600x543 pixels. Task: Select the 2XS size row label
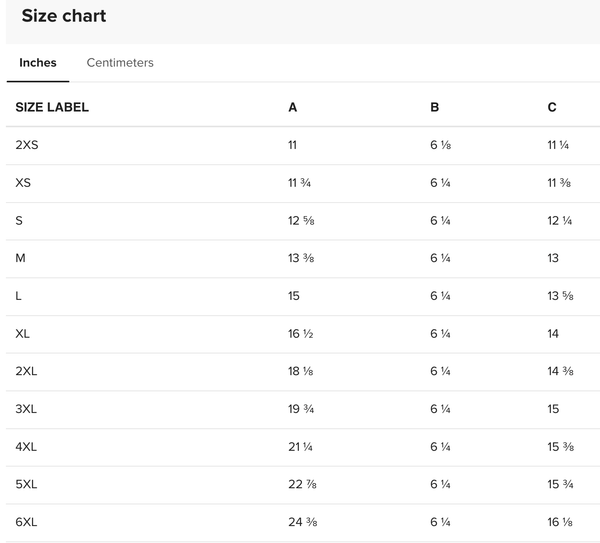tap(27, 145)
